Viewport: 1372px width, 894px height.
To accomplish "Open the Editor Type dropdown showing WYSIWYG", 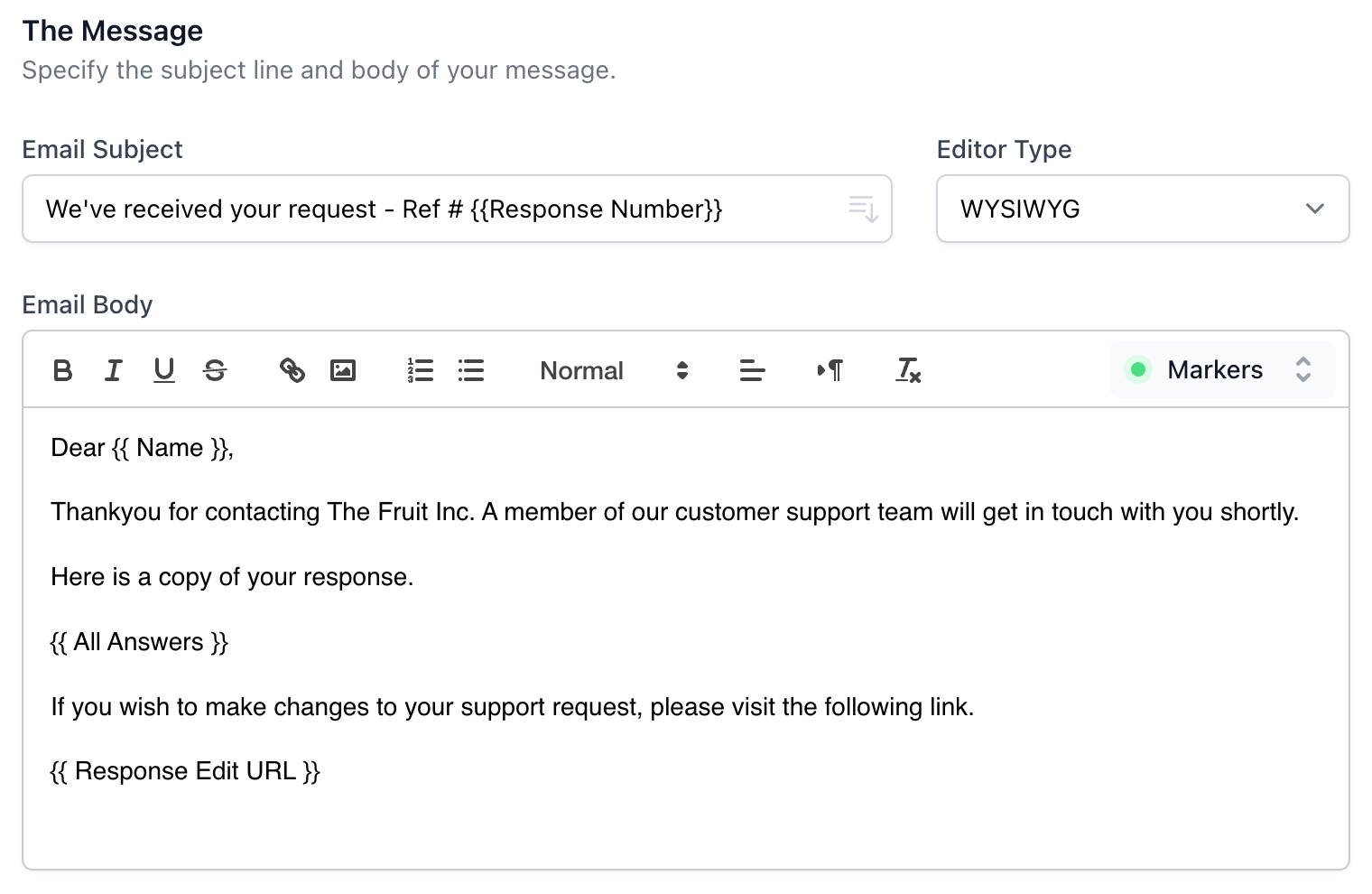I will [x=1142, y=209].
